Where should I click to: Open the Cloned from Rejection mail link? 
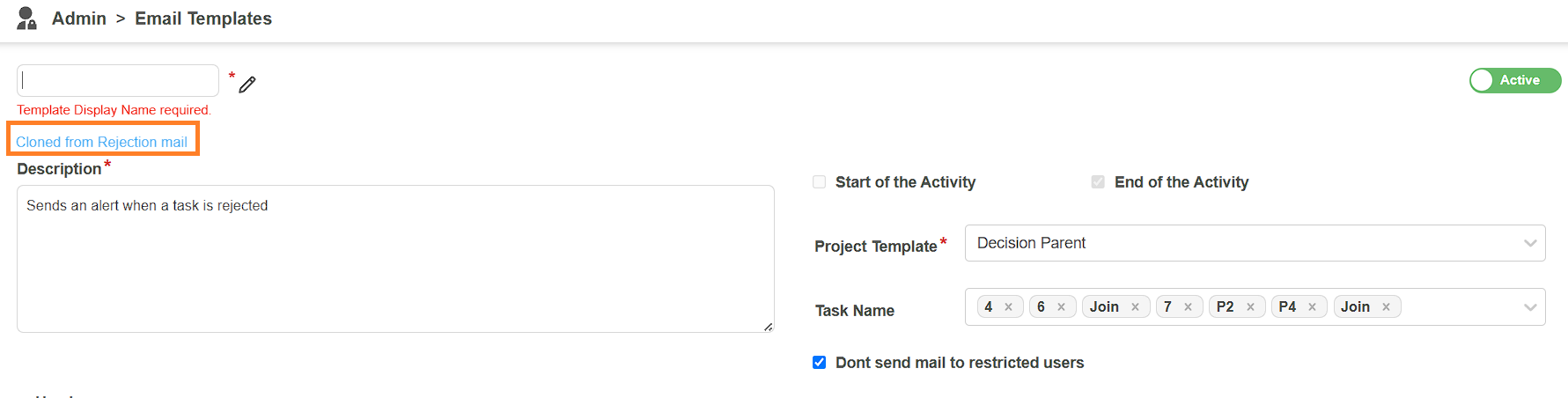pos(102,142)
